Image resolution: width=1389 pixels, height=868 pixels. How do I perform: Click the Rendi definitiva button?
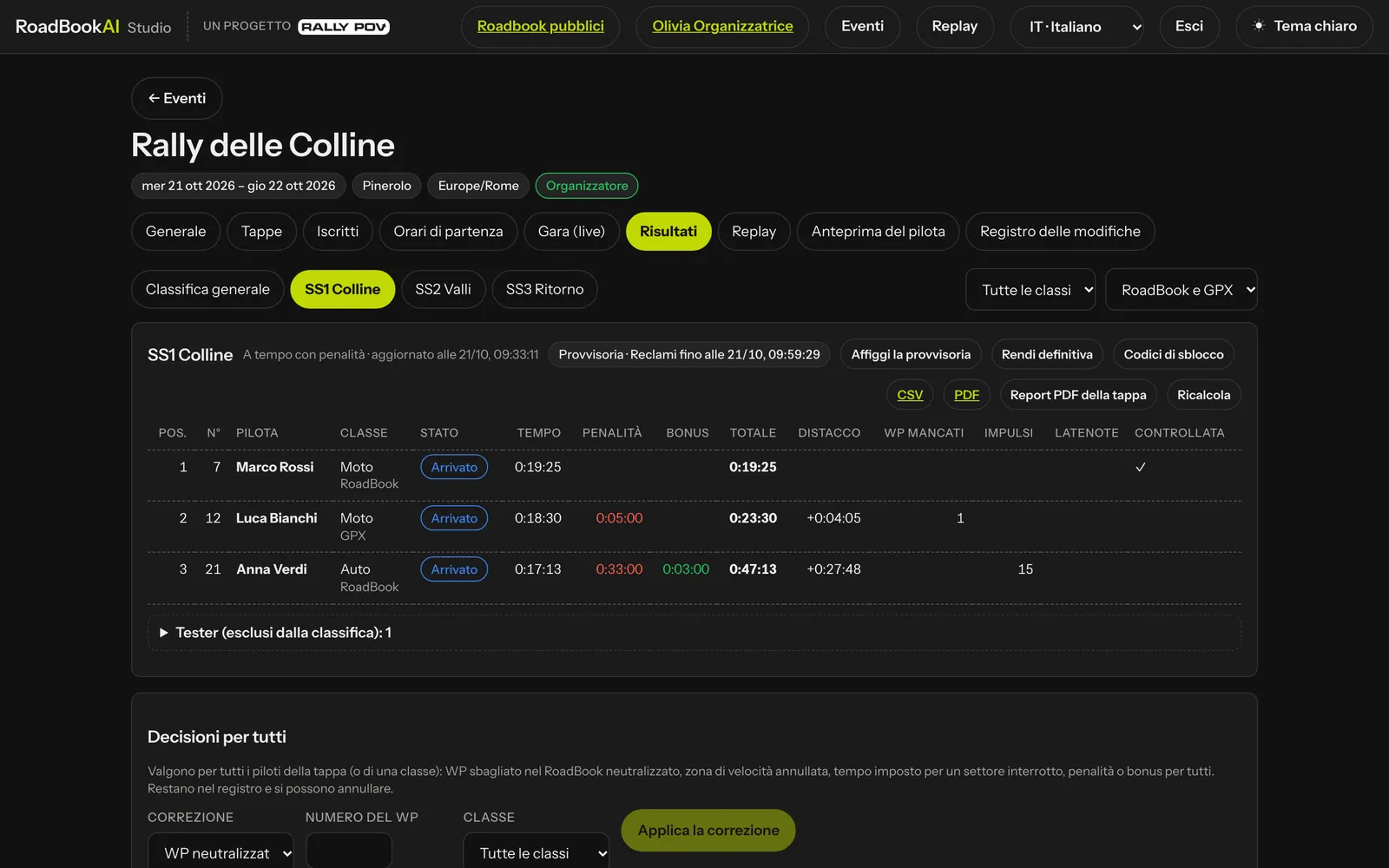coord(1047,354)
